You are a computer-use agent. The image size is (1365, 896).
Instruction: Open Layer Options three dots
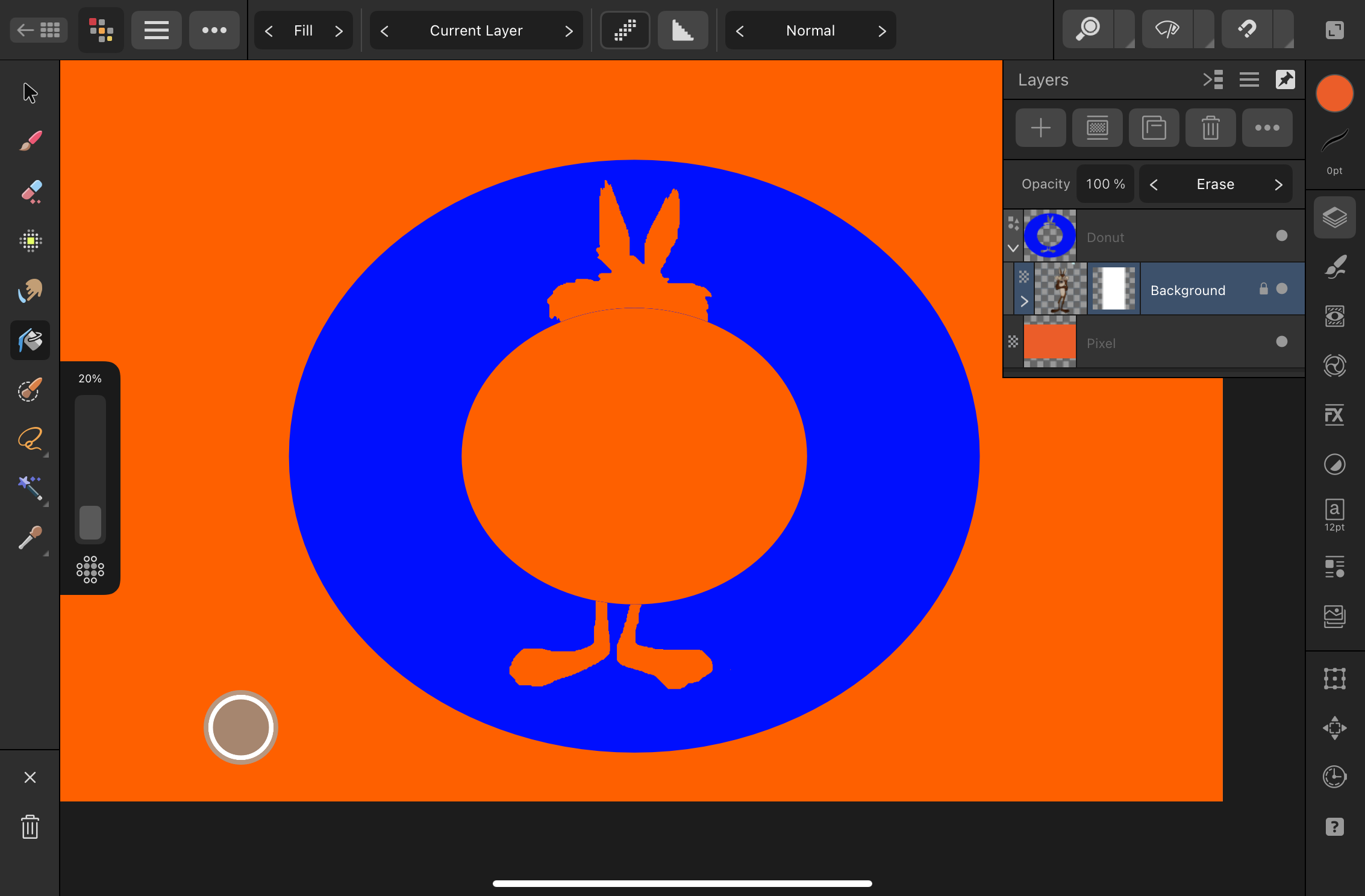click(x=1267, y=128)
